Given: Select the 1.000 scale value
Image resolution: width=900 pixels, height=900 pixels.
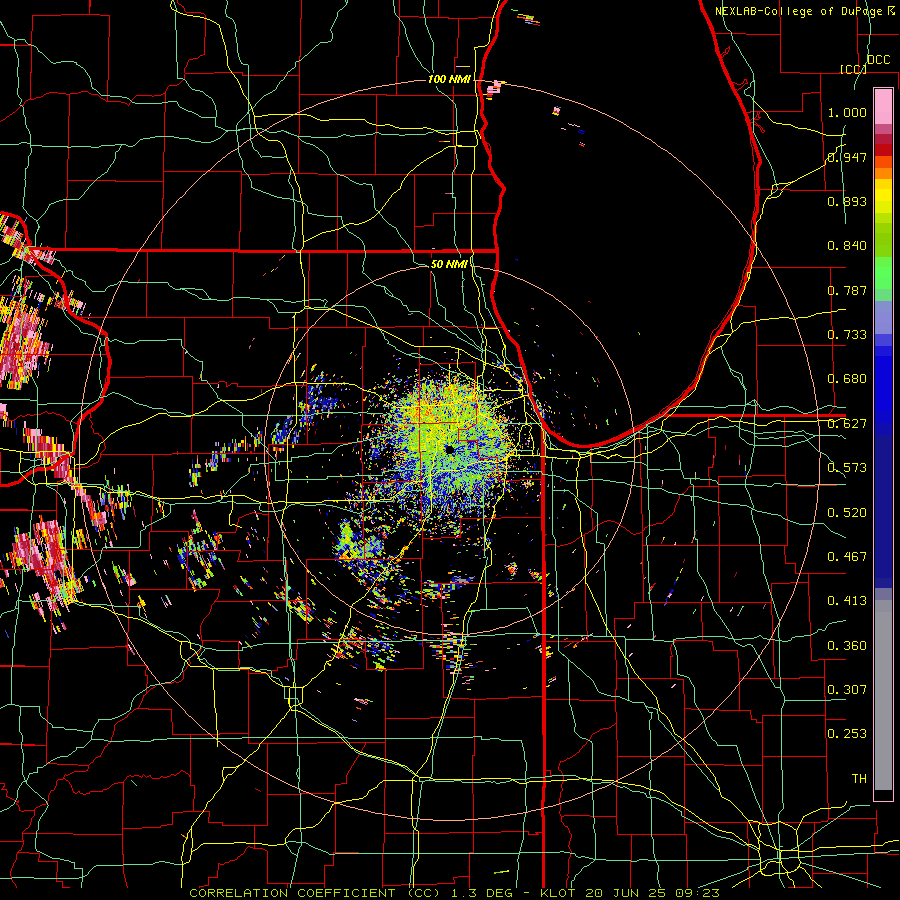Looking at the screenshot, I should tap(847, 112).
